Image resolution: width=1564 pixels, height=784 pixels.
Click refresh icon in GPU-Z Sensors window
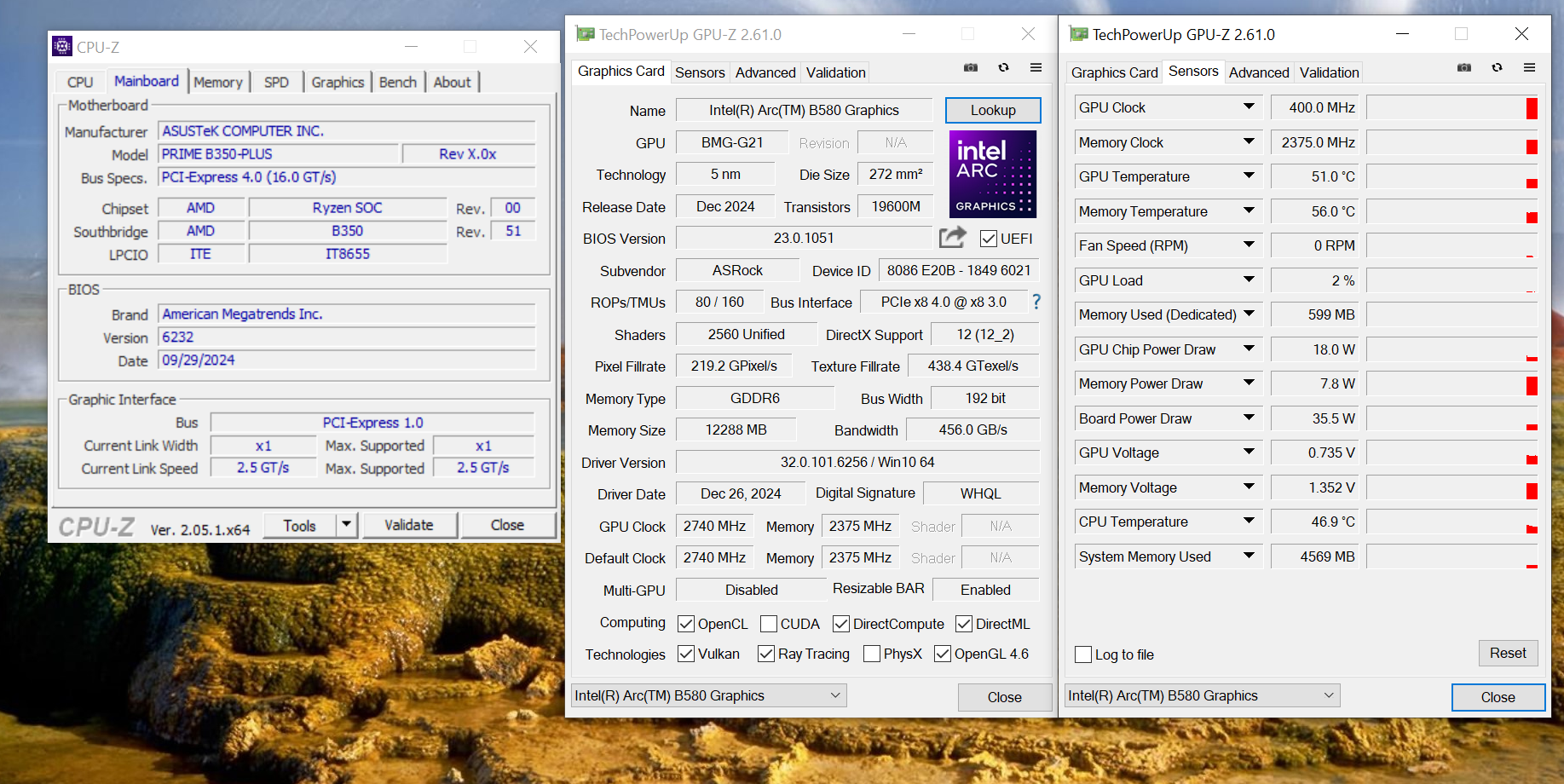[1497, 67]
